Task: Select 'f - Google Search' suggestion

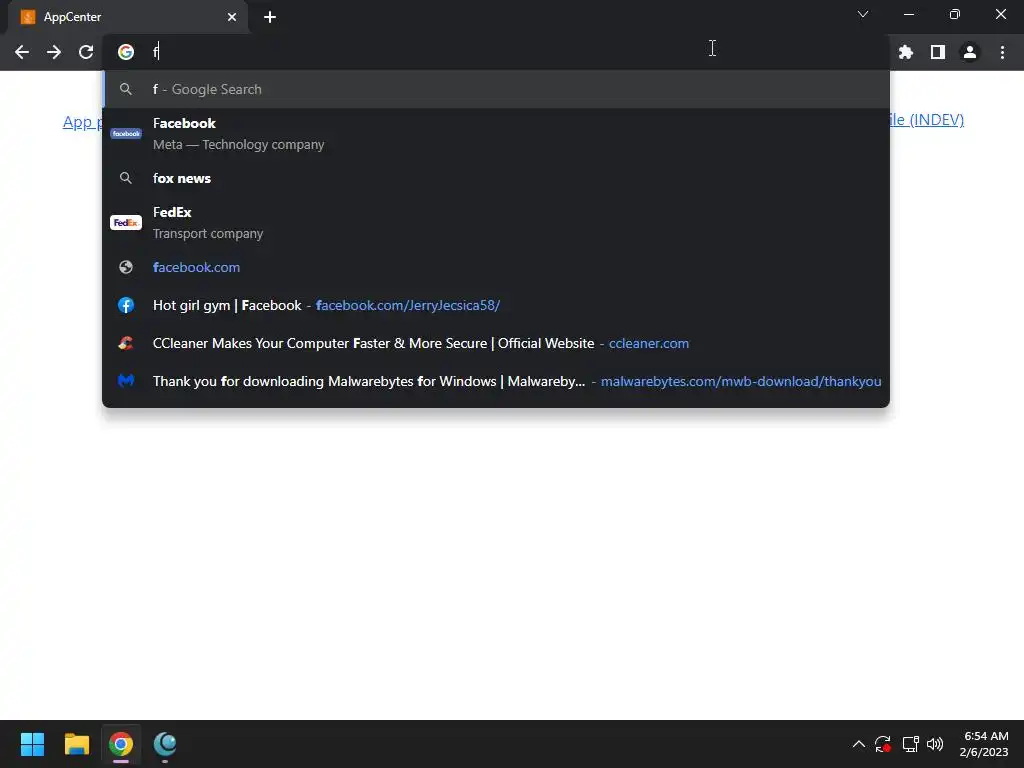Action: coord(496,89)
